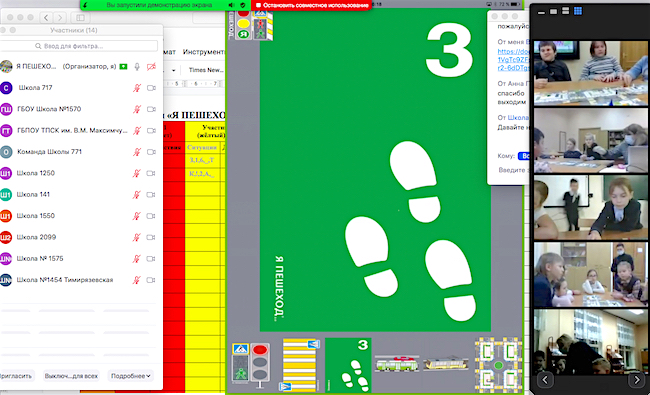Viewport: 650px width, 395px height.
Task: Stop screen sharing with the red button
Action: (x=312, y=5)
